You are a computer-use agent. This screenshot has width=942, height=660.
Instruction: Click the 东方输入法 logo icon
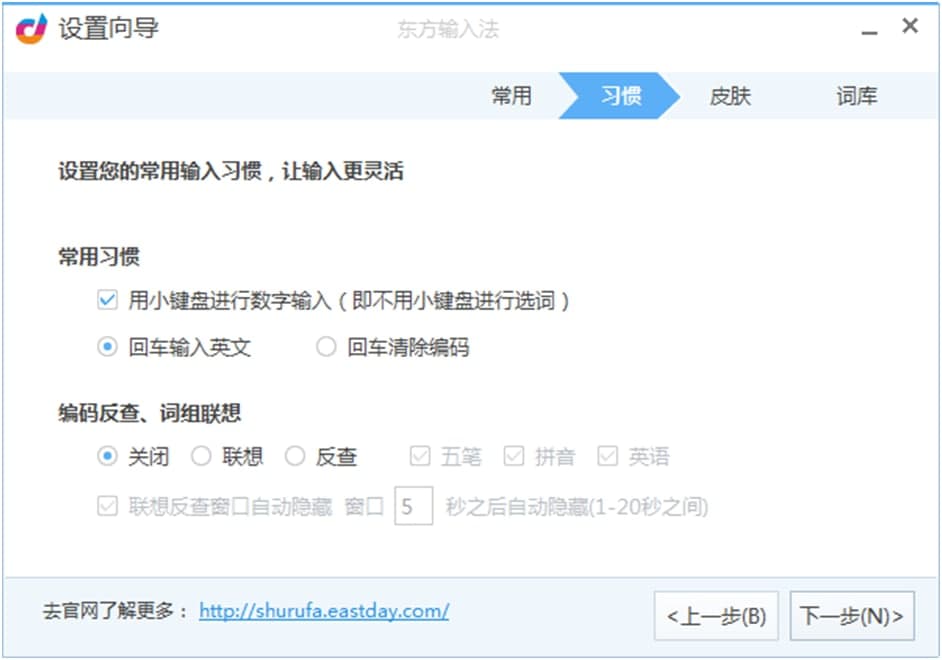[x=31, y=29]
